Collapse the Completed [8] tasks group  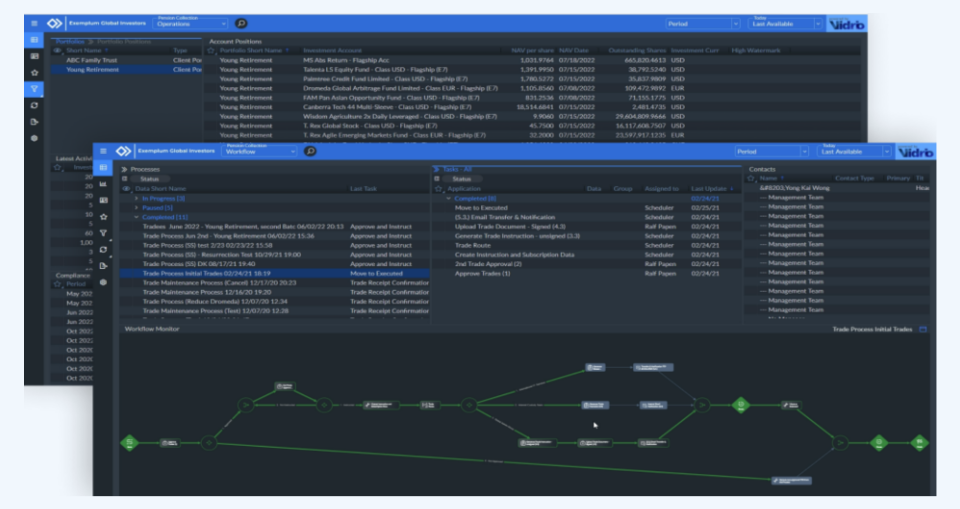[448, 198]
